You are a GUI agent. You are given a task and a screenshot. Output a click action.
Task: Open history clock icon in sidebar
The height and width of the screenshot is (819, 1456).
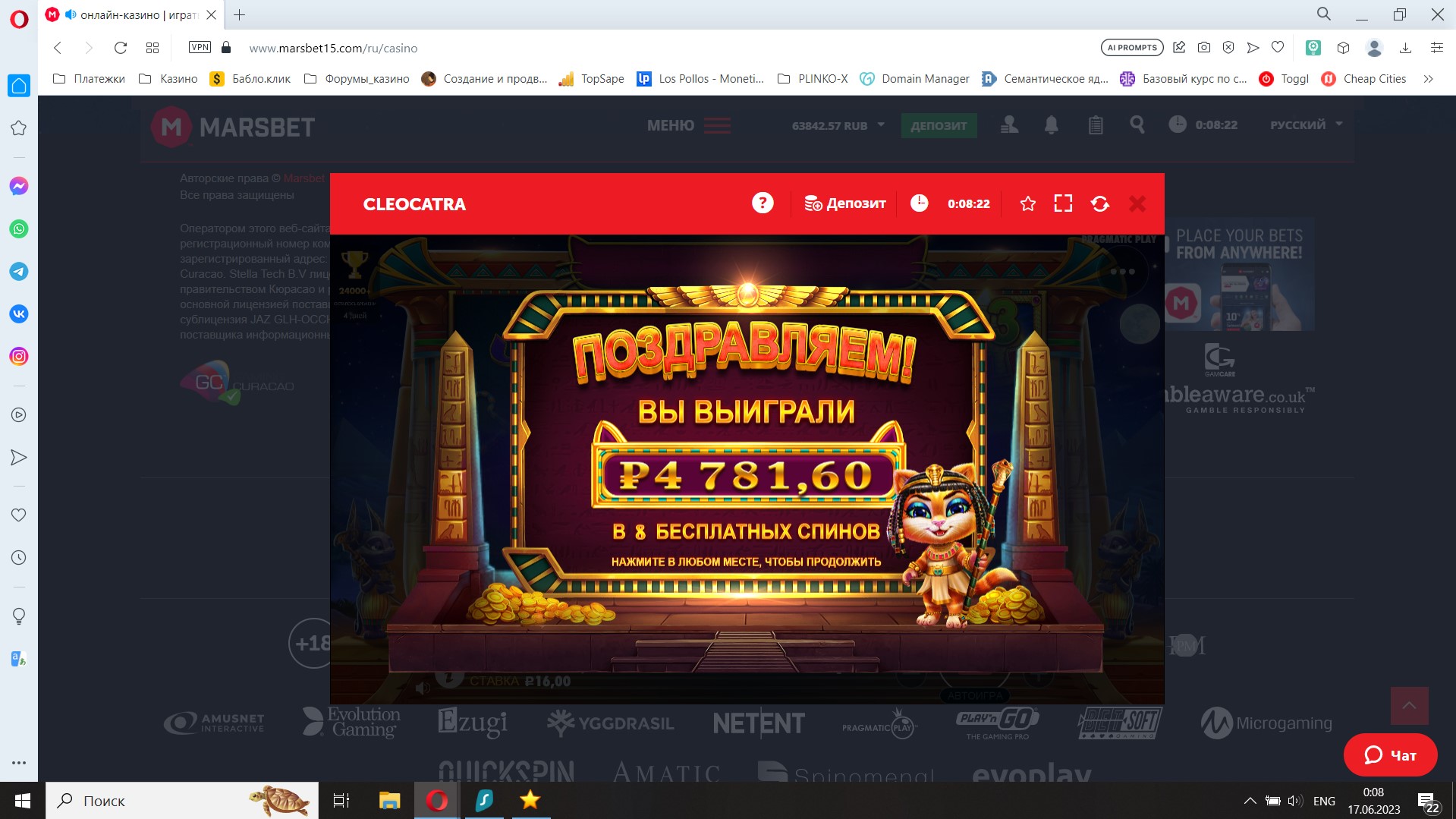(x=19, y=557)
